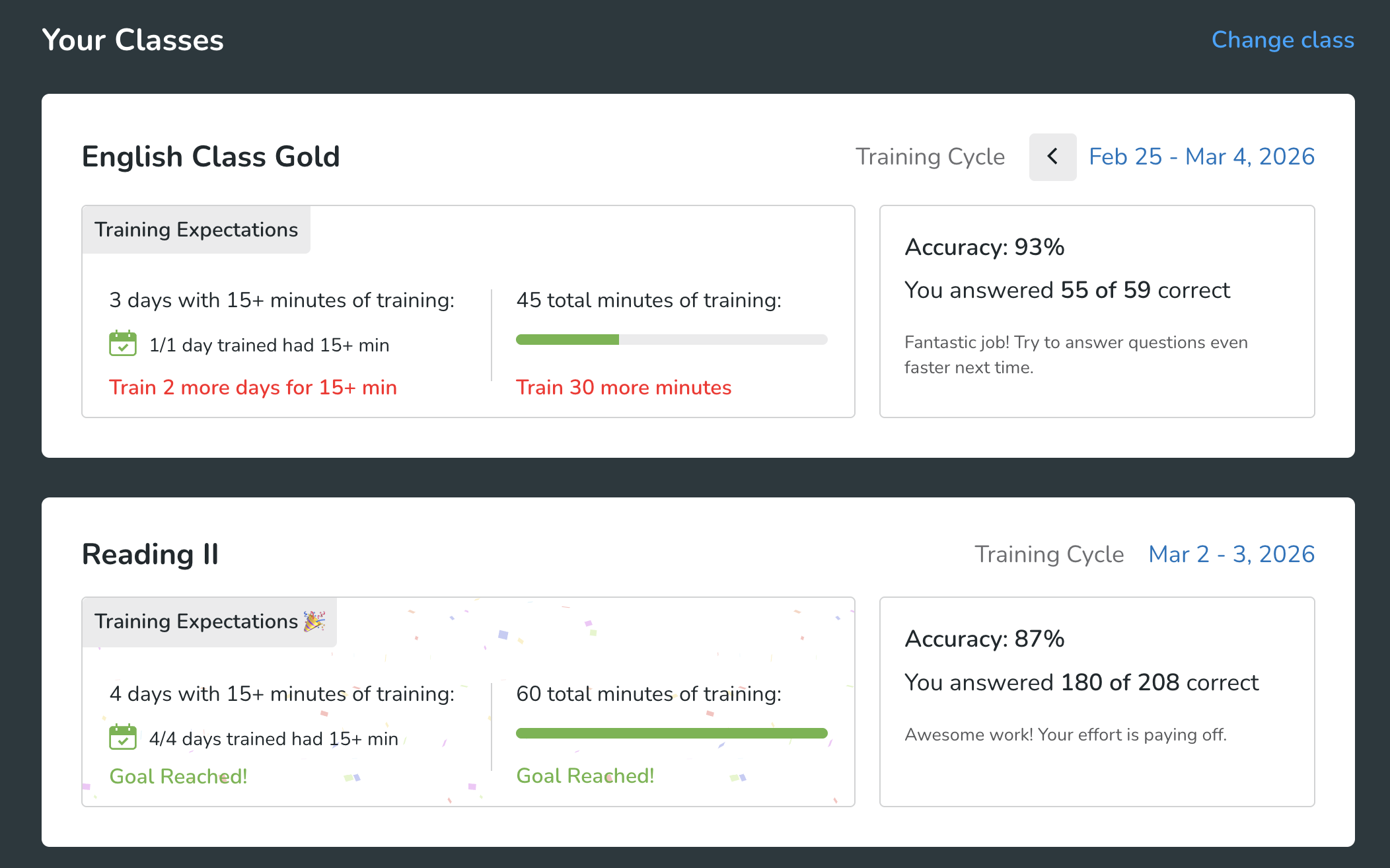Click the Your Classes page title

pos(133,40)
